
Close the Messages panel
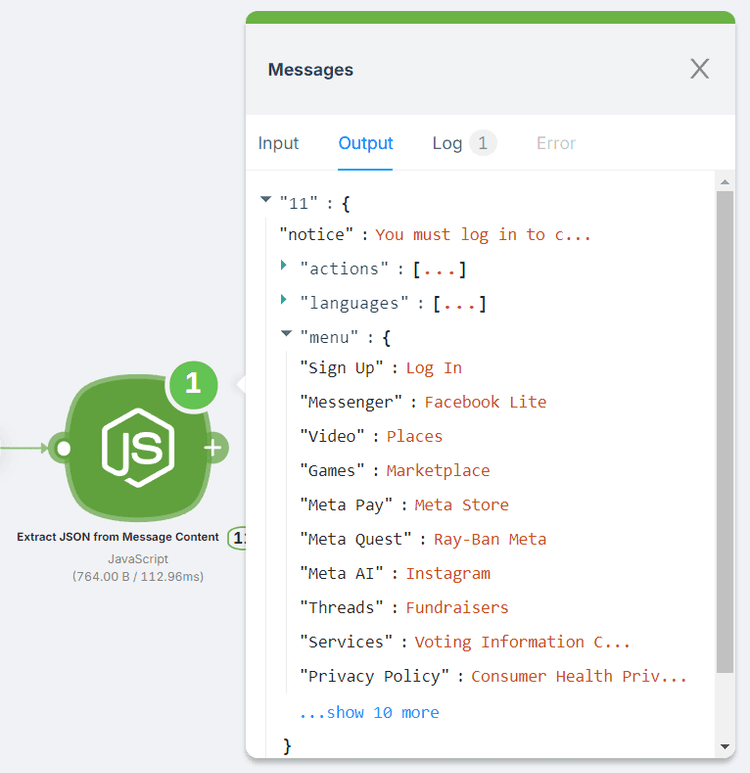coord(699,69)
